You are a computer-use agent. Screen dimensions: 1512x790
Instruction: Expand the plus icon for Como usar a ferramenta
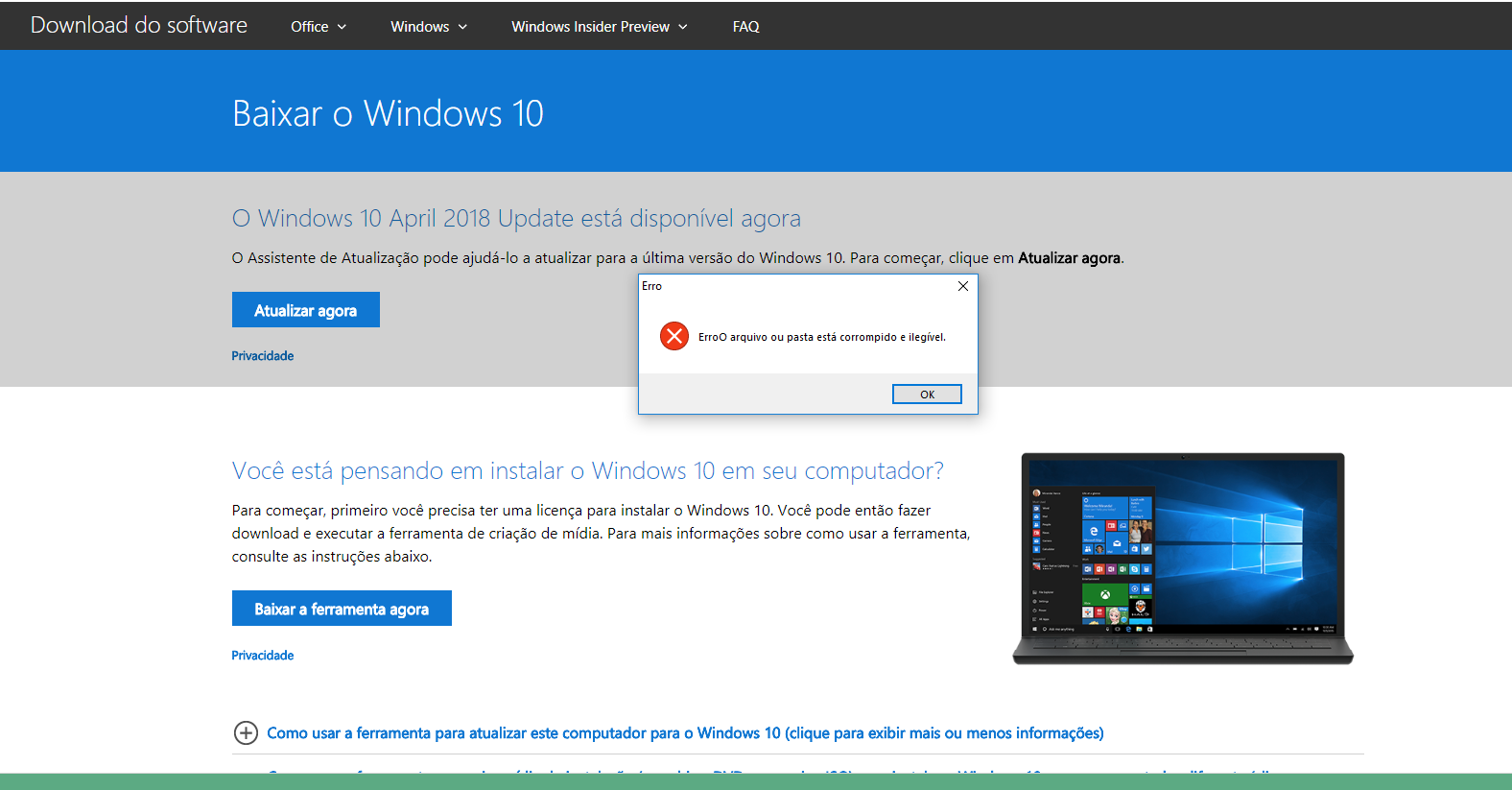coord(246,733)
